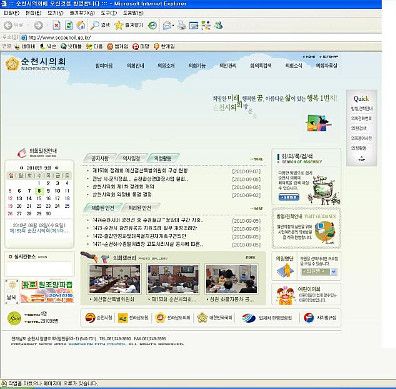Viewport: 396px width, 389px height.
Task: Switch to the 공지사항 tab
Action: point(100,159)
